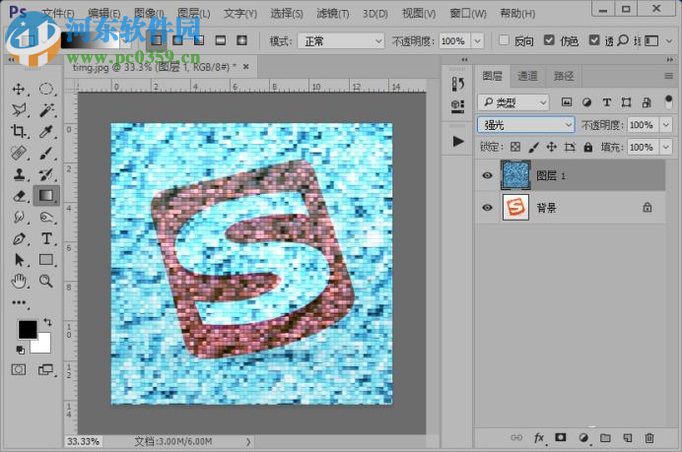682x452 pixels.
Task: Pick the Eyedropper tool
Action: pos(46,131)
